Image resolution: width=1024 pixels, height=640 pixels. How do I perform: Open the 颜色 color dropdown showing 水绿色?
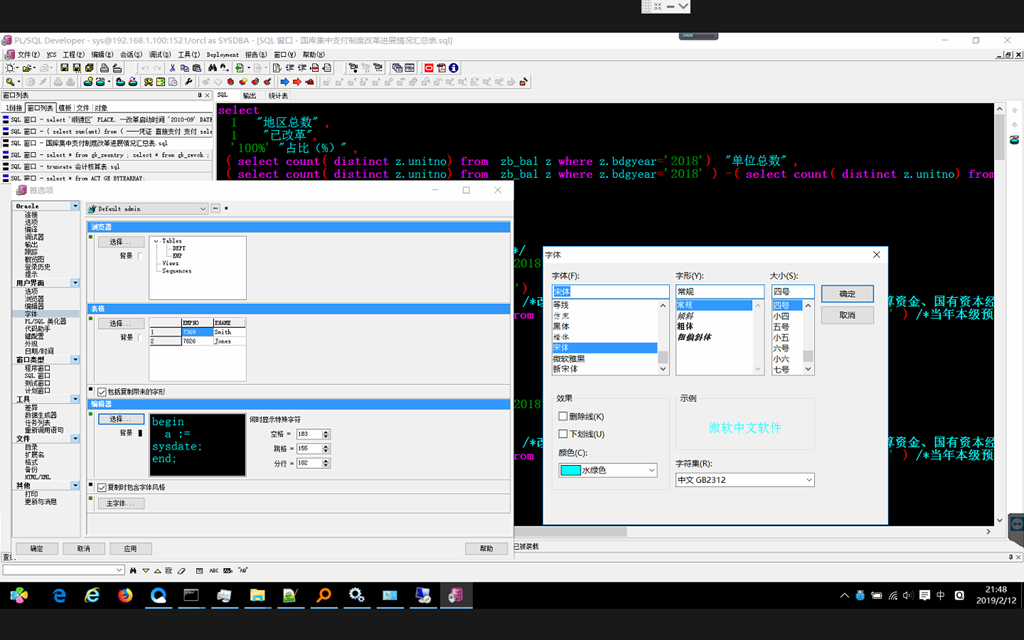[608, 470]
